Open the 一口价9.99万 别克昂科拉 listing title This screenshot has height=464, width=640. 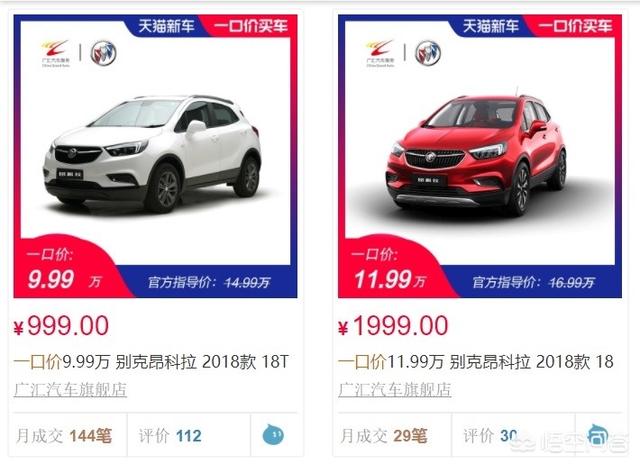151,362
